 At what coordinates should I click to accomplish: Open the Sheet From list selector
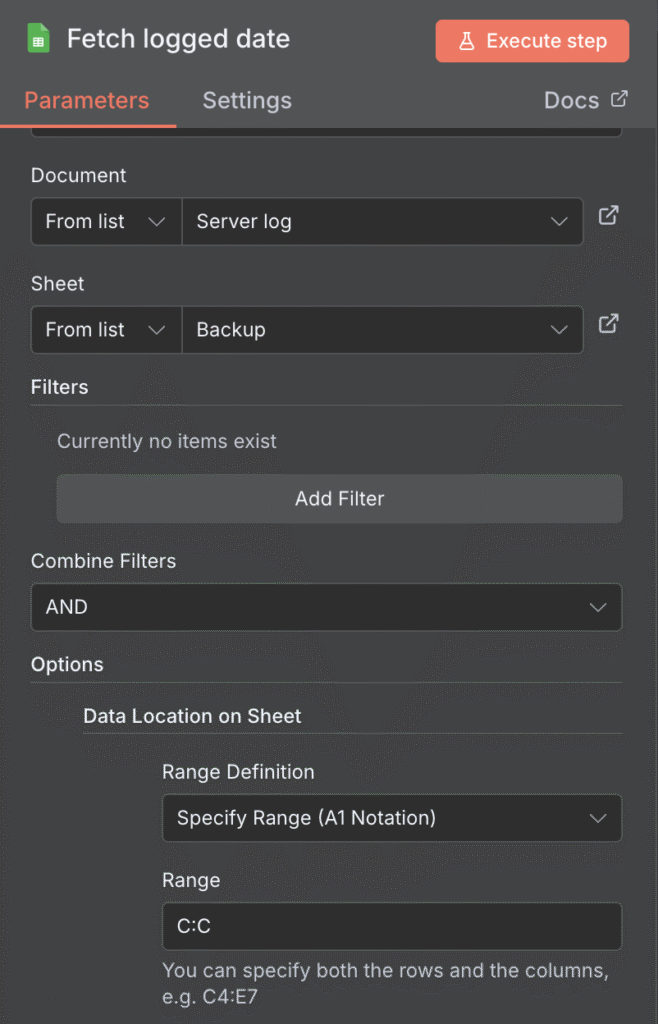[105, 329]
